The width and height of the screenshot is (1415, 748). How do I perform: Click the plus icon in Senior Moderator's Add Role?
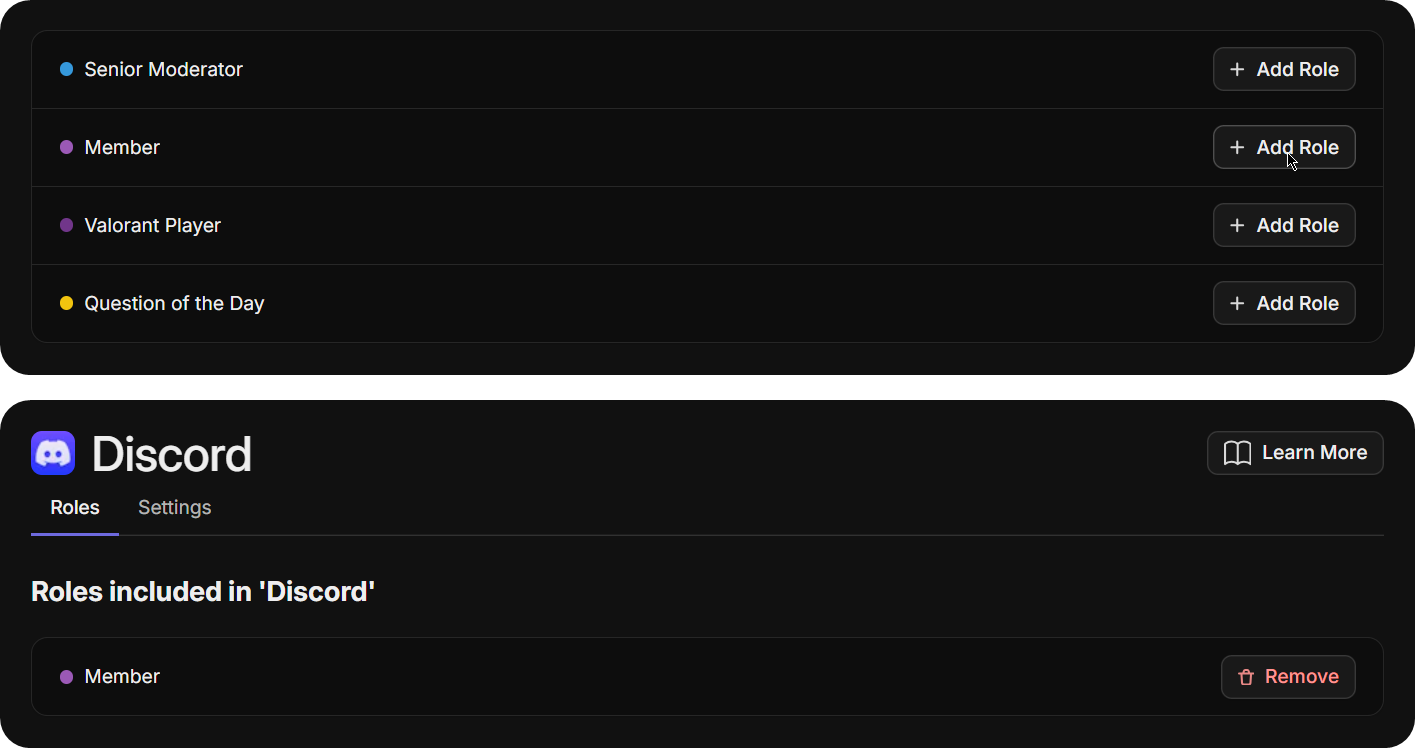pos(1237,69)
